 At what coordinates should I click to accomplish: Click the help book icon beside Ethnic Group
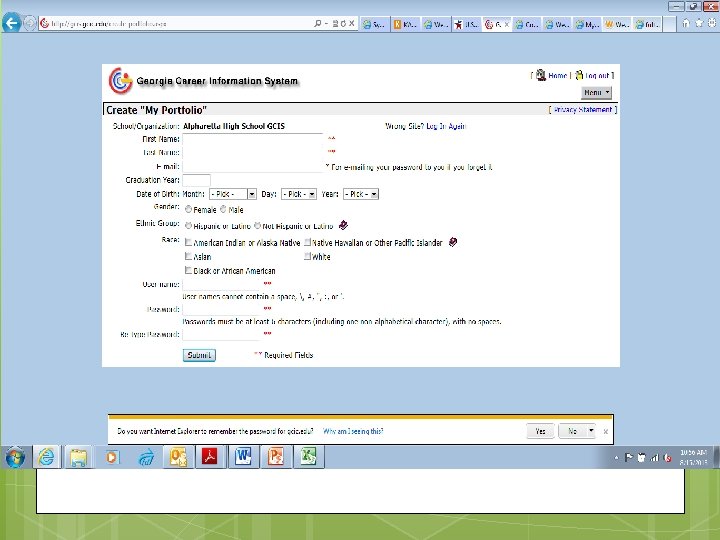click(x=343, y=225)
